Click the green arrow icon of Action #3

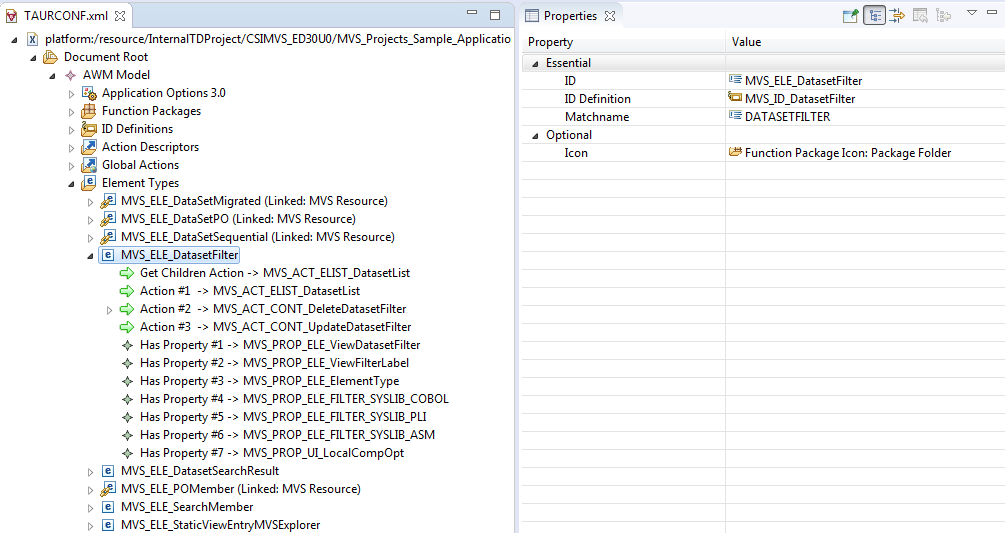coord(127,327)
